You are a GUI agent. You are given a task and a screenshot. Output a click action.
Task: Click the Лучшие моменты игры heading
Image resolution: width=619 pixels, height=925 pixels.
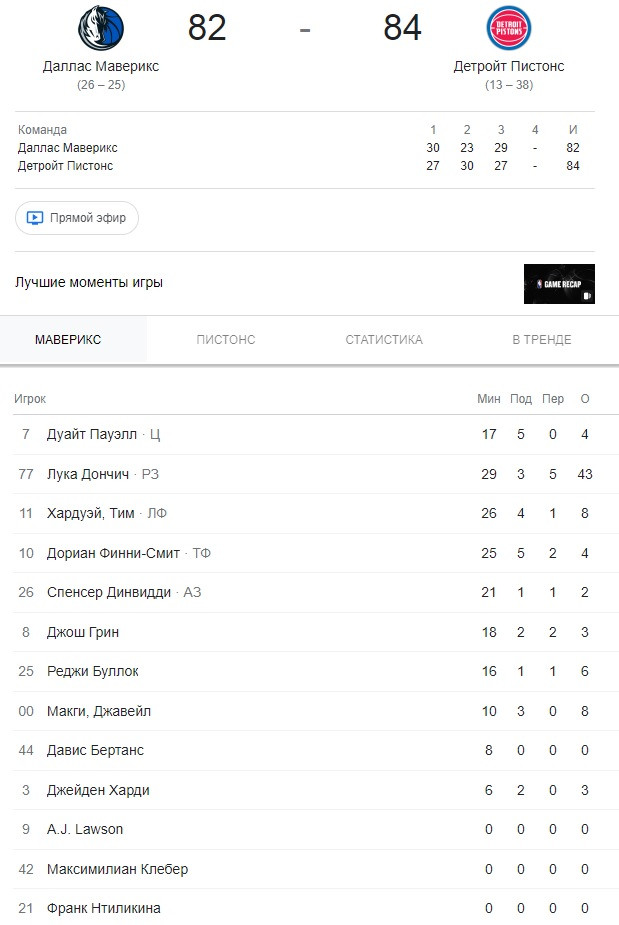pos(89,283)
